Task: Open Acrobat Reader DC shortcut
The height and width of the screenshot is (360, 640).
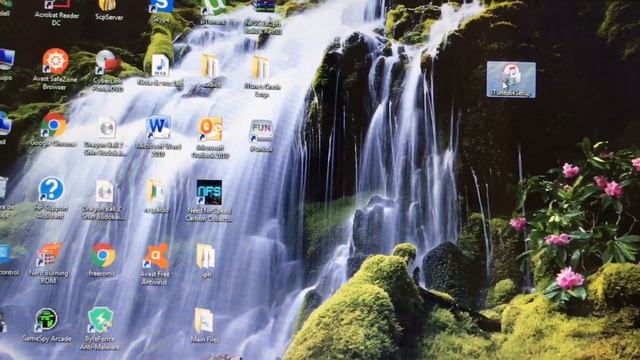Action: 56,12
